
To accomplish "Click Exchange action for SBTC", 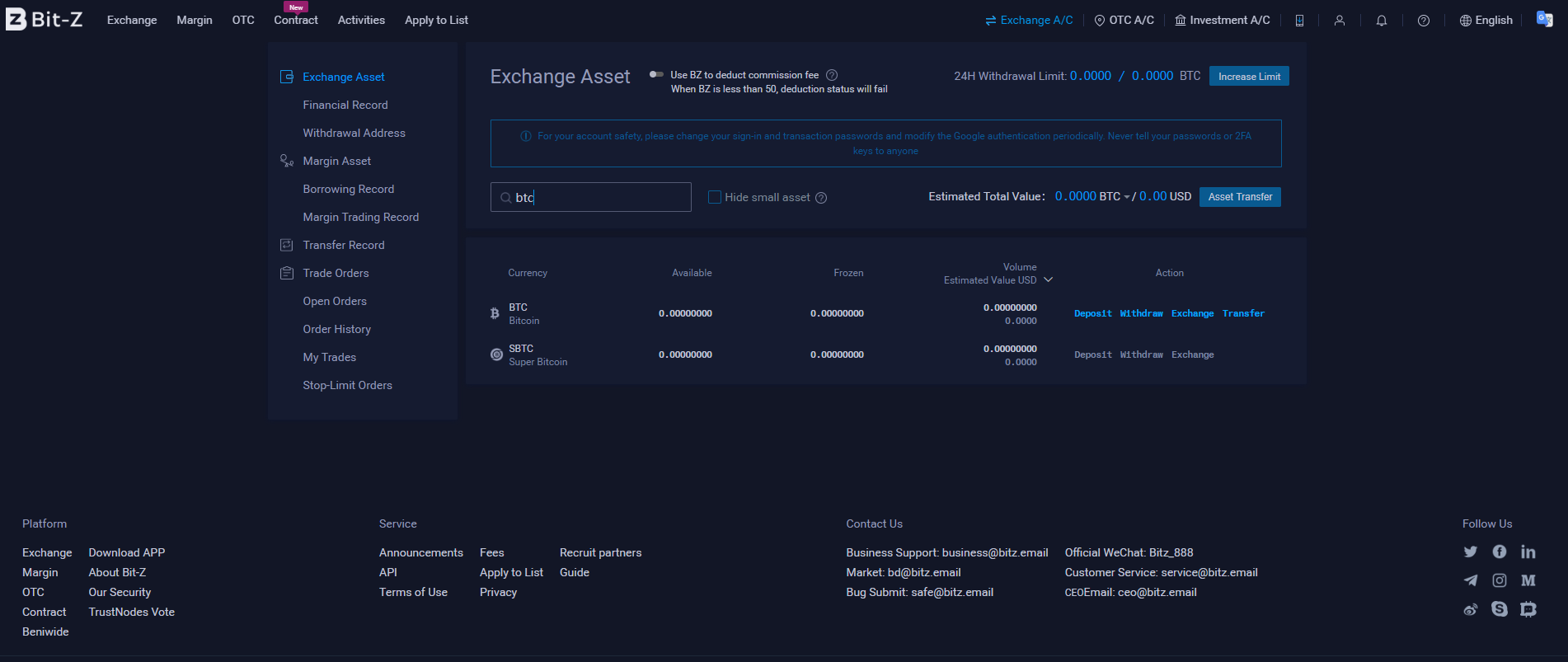I will click(1193, 354).
